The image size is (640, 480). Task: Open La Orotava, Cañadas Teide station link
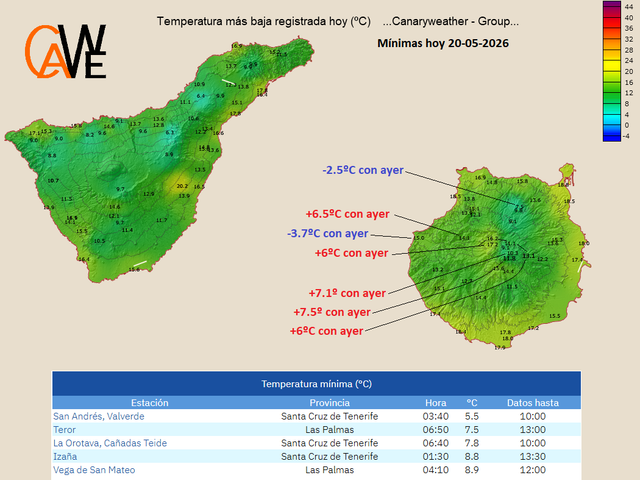(x=110, y=443)
